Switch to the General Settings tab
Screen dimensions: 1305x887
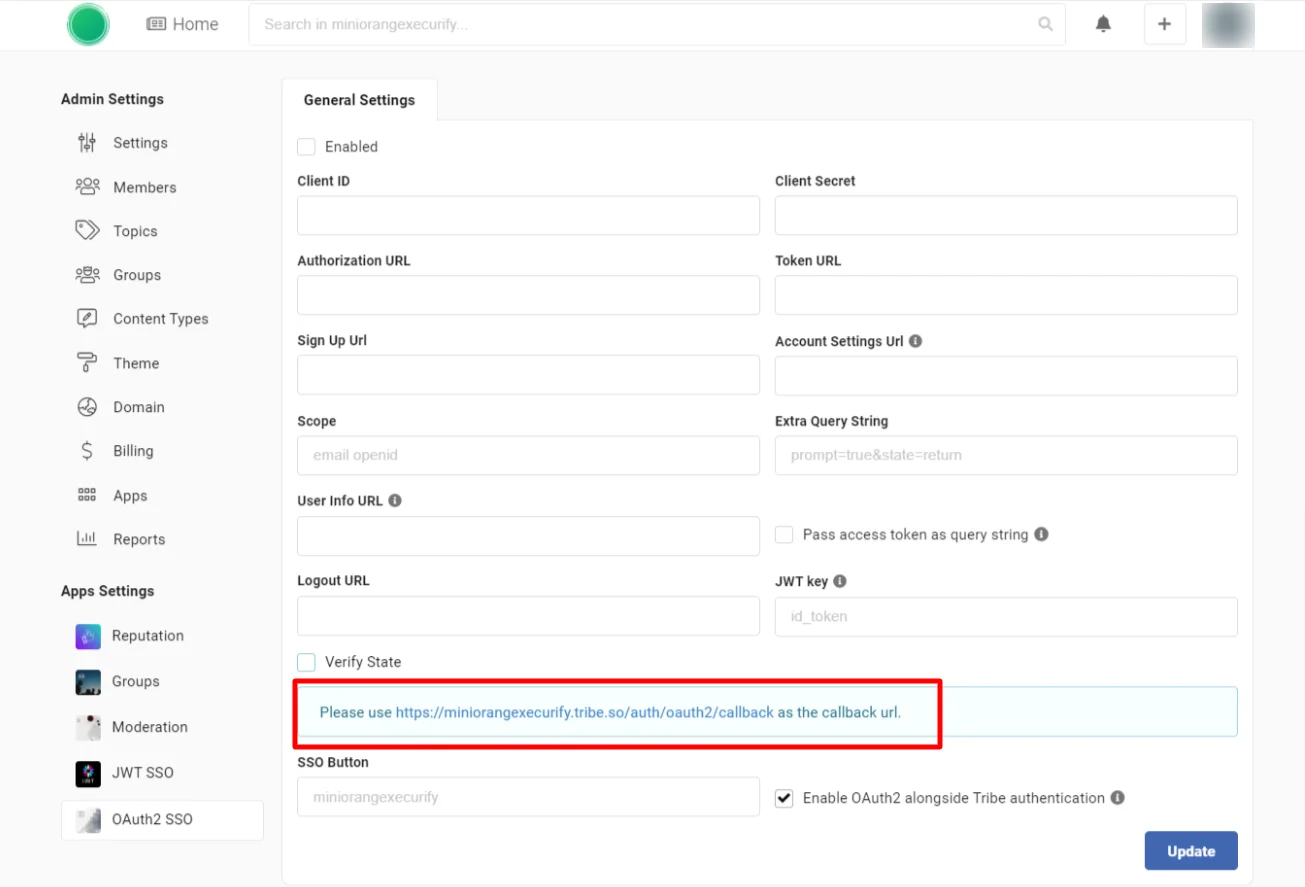[x=359, y=100]
